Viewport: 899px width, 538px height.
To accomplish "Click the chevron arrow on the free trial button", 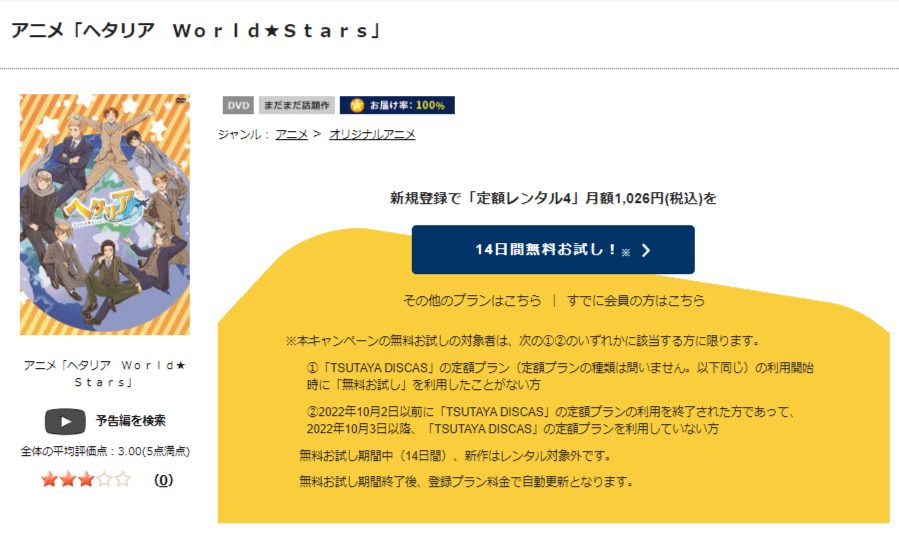I will (x=646, y=251).
